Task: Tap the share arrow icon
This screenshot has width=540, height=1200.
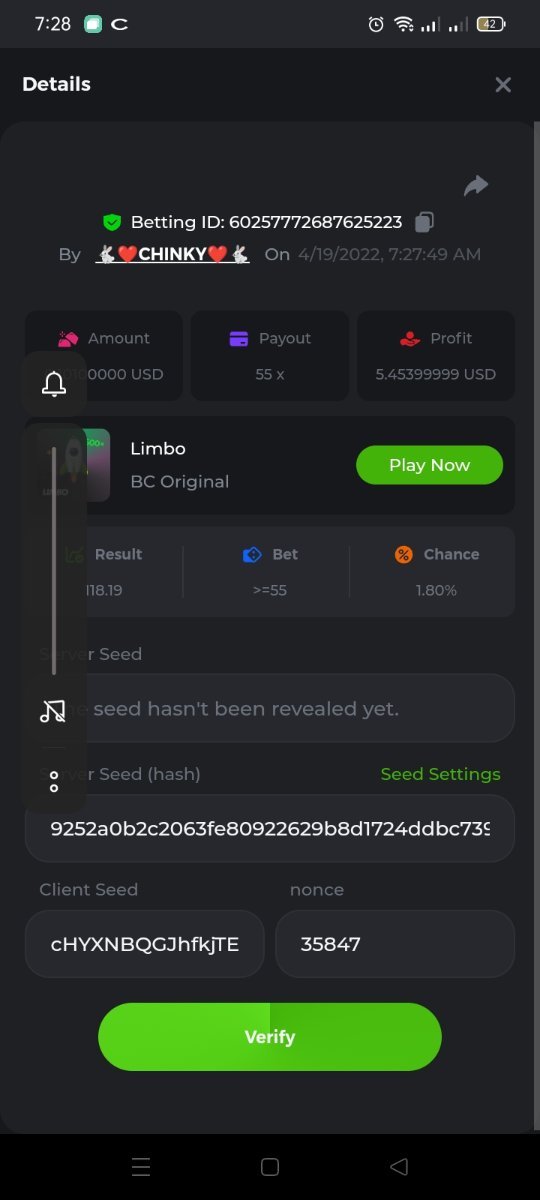Action: (x=476, y=185)
